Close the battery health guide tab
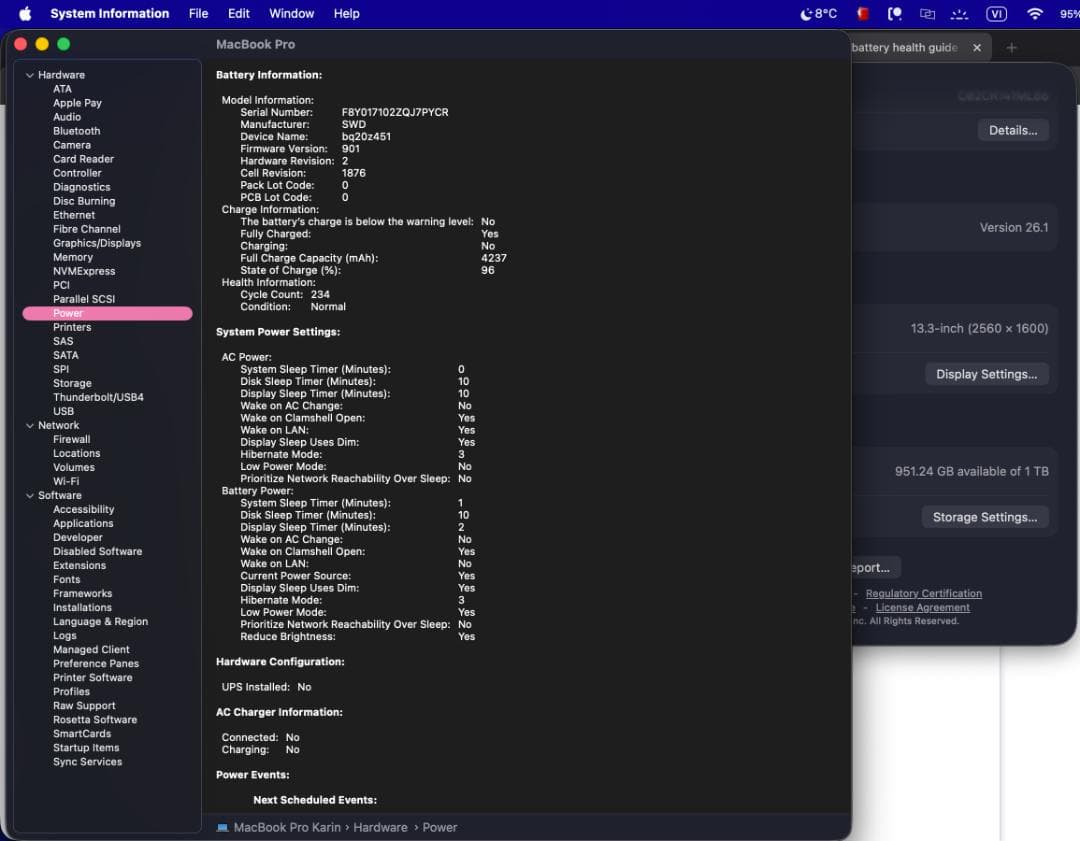Image resolution: width=1080 pixels, height=841 pixels. pyautogui.click(x=977, y=48)
